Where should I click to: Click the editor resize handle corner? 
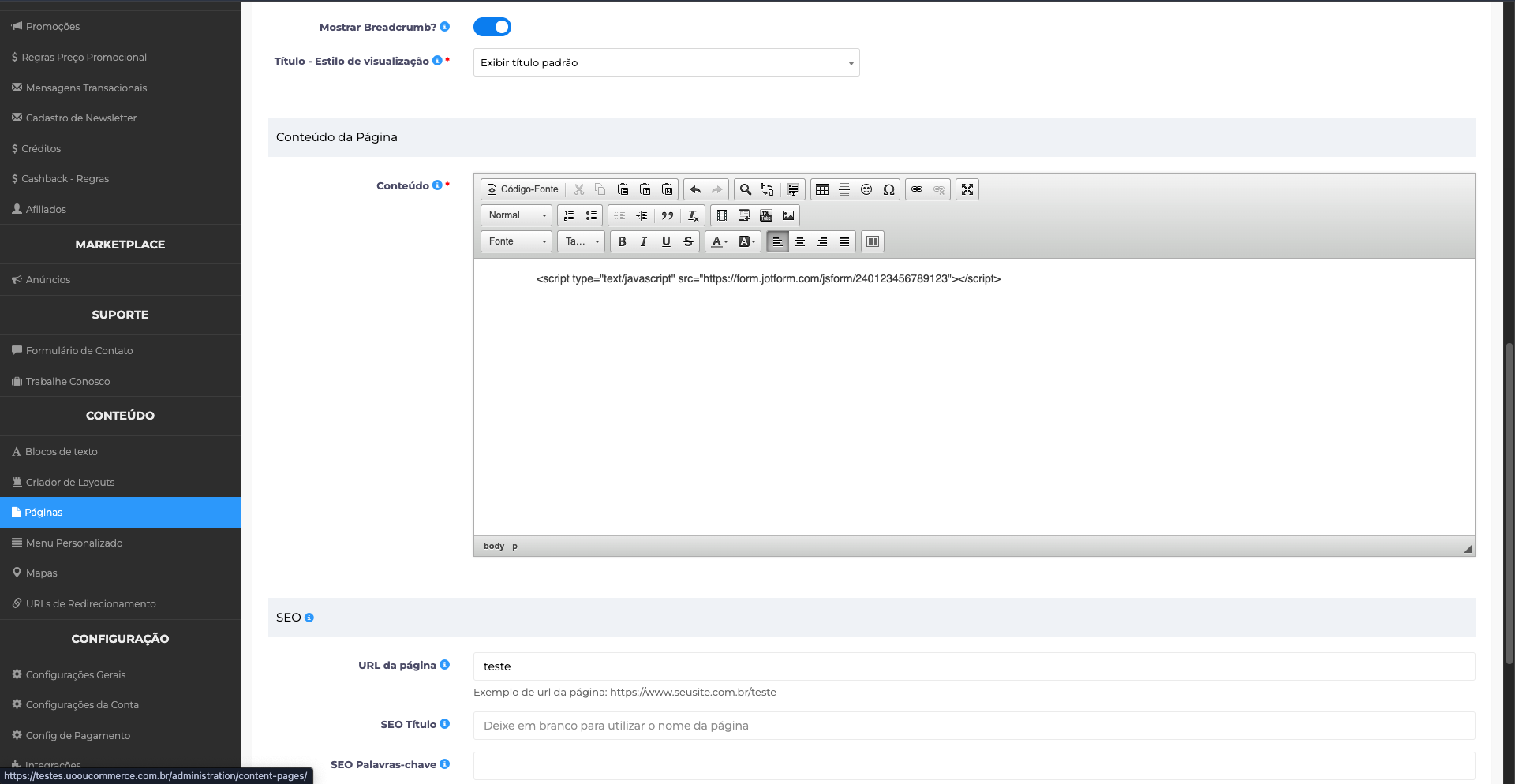[x=1468, y=549]
